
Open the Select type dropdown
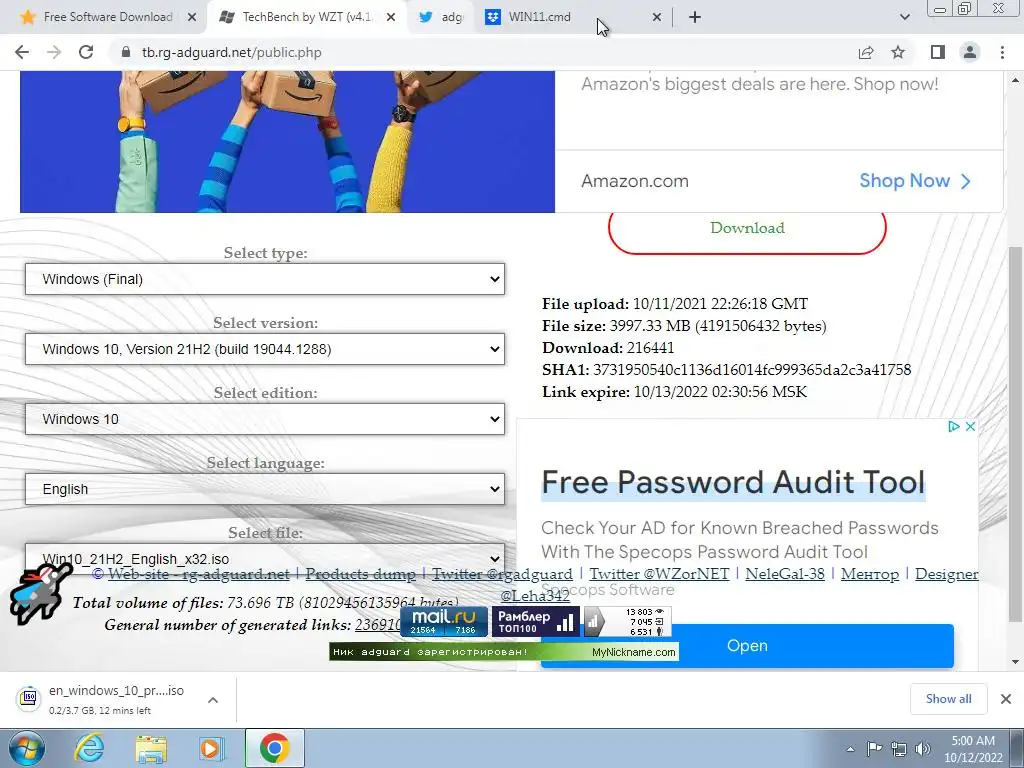(265, 279)
